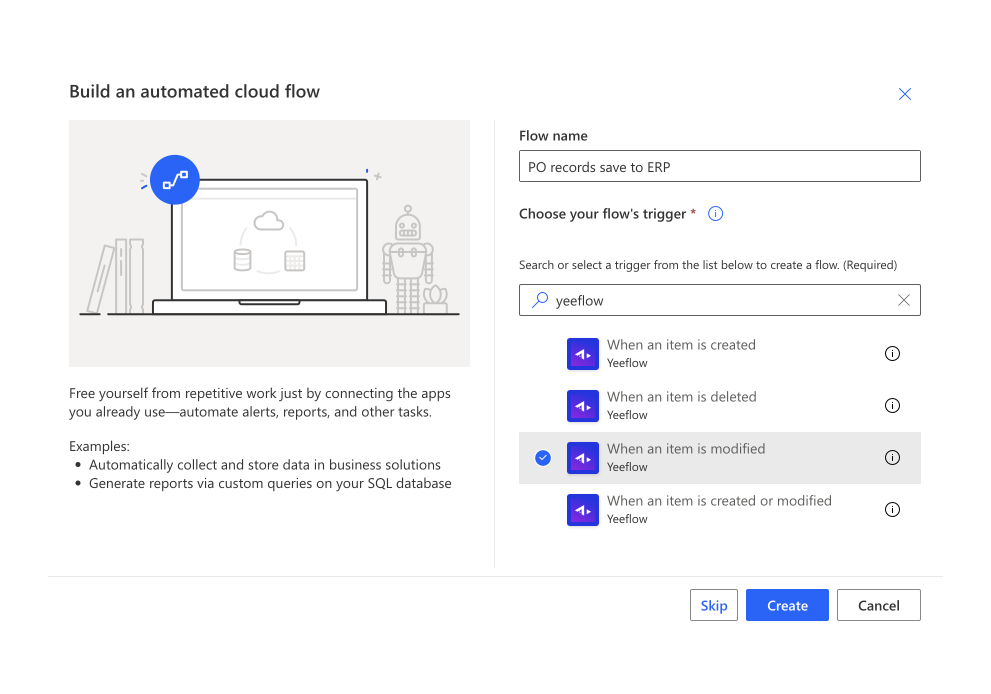
Task: Uncheck the selected 'When an item is modified' checkmark
Action: pos(543,458)
